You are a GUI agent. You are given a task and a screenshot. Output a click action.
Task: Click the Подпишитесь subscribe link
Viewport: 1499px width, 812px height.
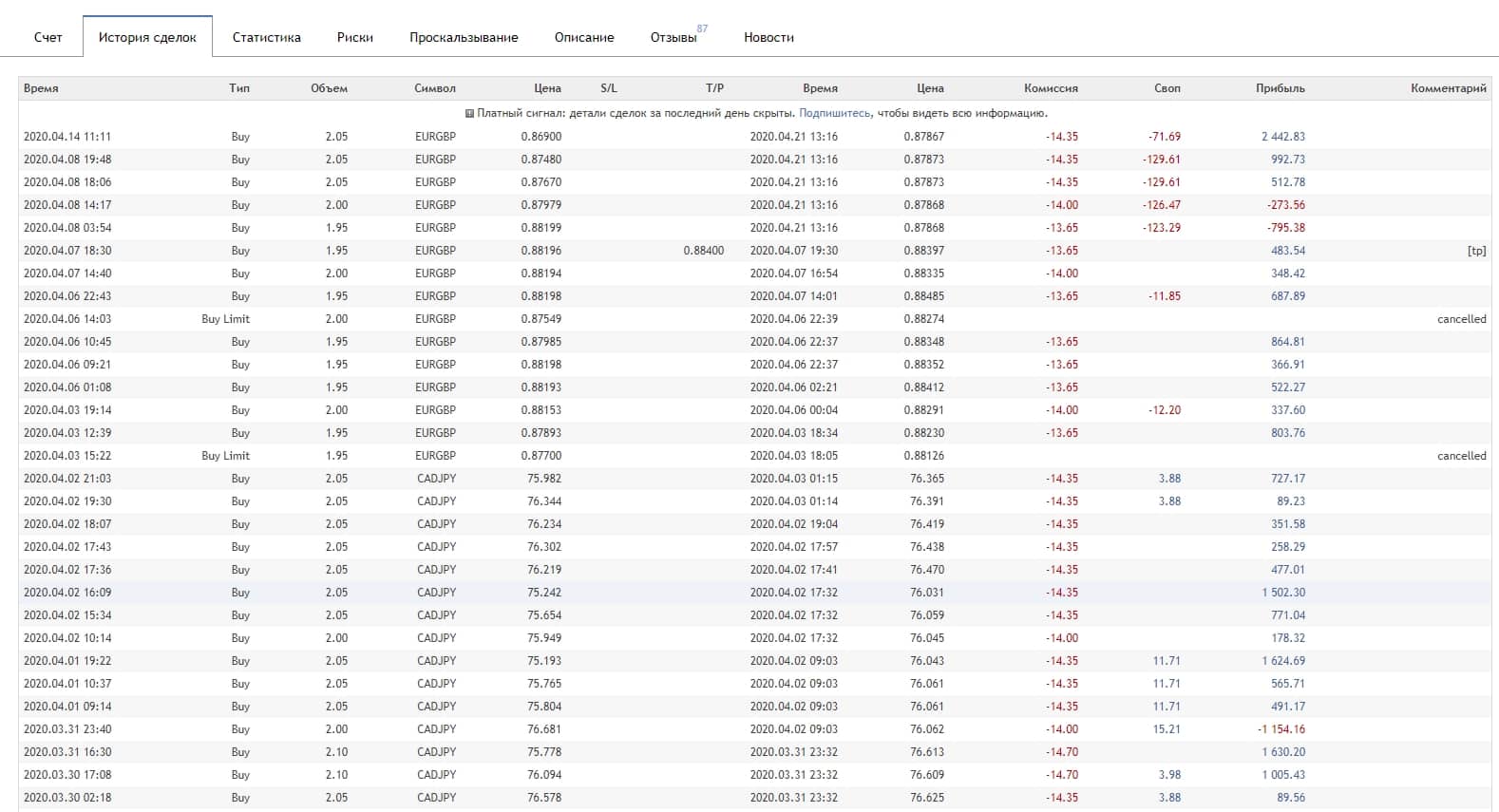(x=834, y=113)
